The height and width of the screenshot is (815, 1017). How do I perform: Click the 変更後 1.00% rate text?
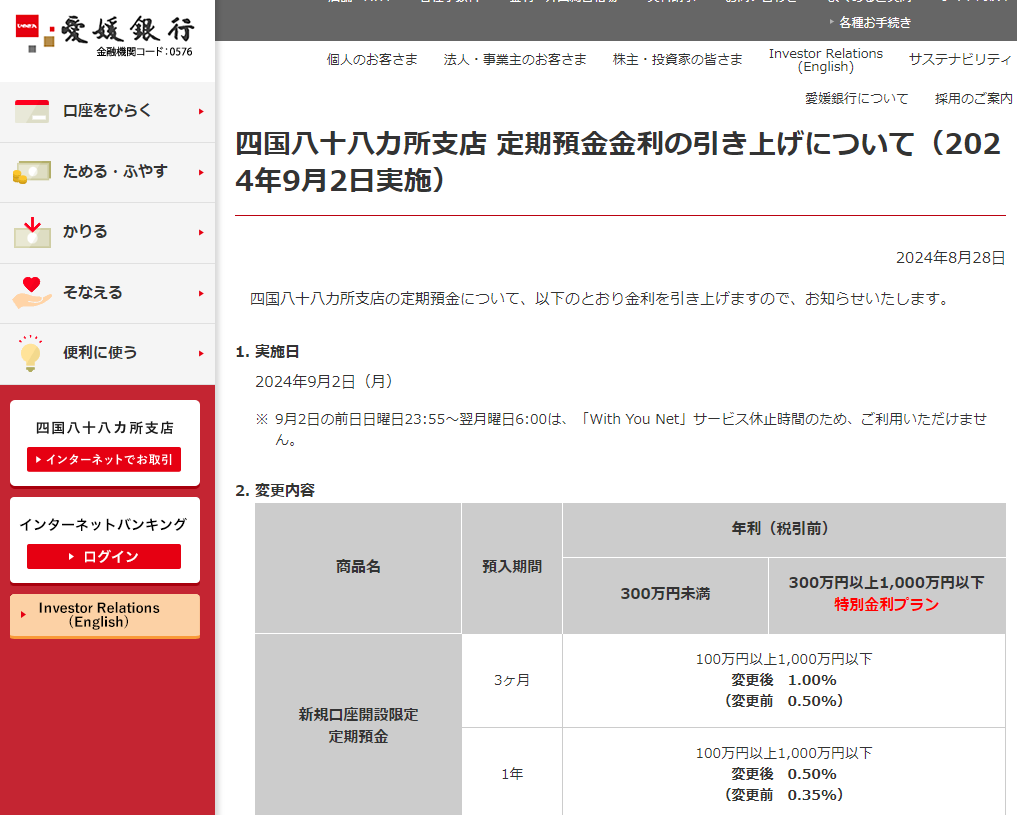point(784,680)
